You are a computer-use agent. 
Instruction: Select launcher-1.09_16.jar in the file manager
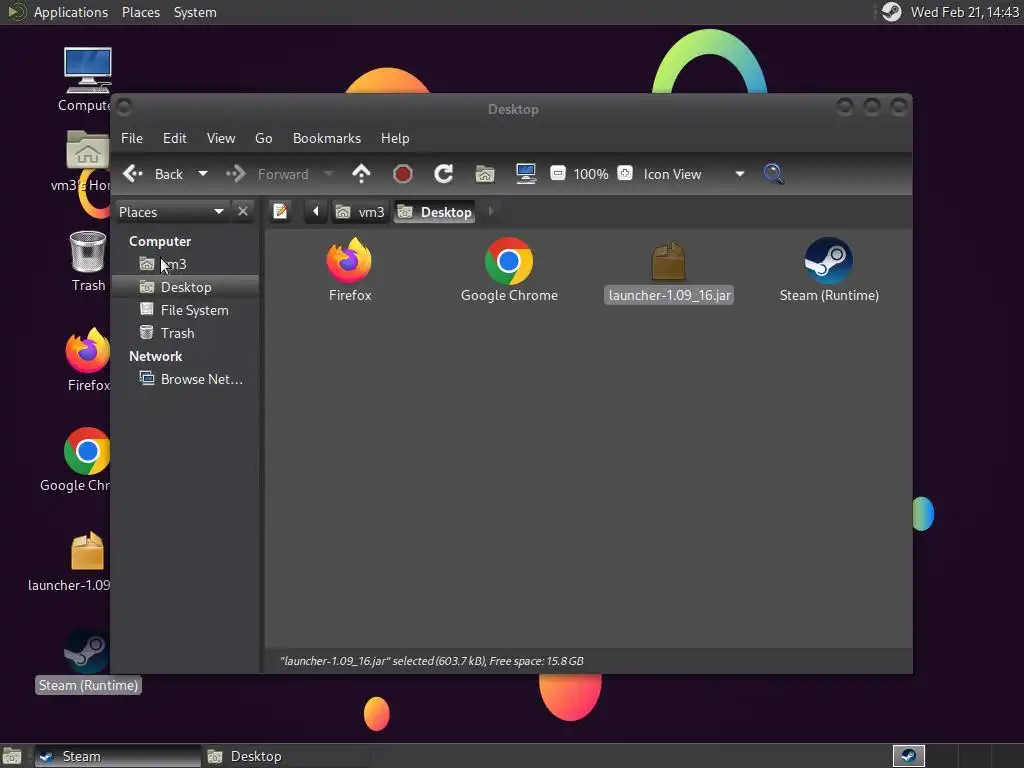coord(668,272)
